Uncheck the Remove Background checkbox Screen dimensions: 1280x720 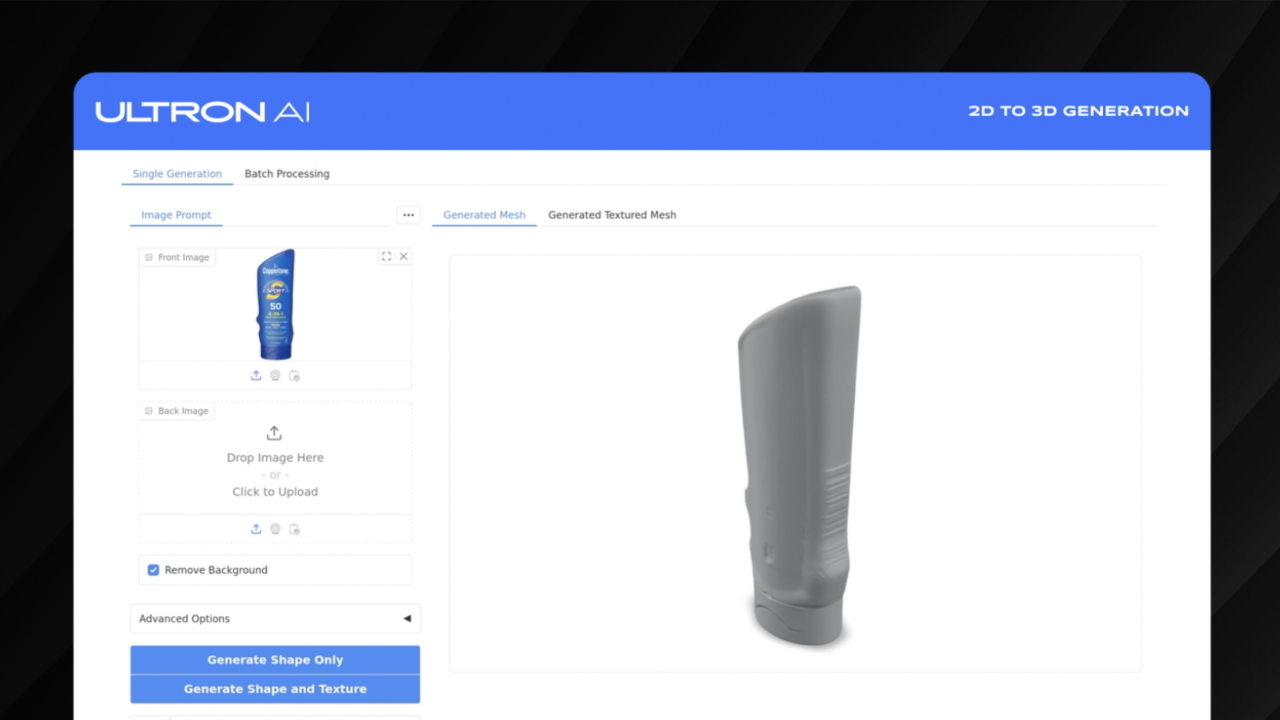[x=154, y=570]
